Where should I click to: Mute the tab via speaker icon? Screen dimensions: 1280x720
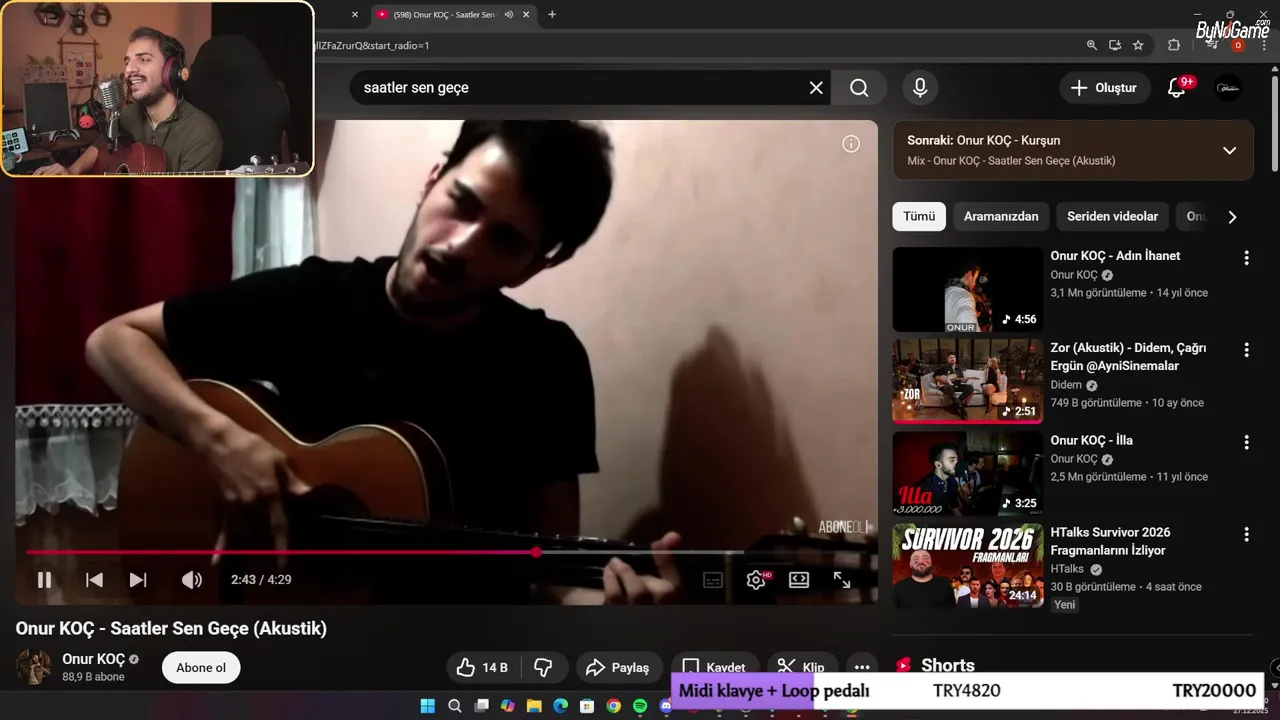pos(509,15)
